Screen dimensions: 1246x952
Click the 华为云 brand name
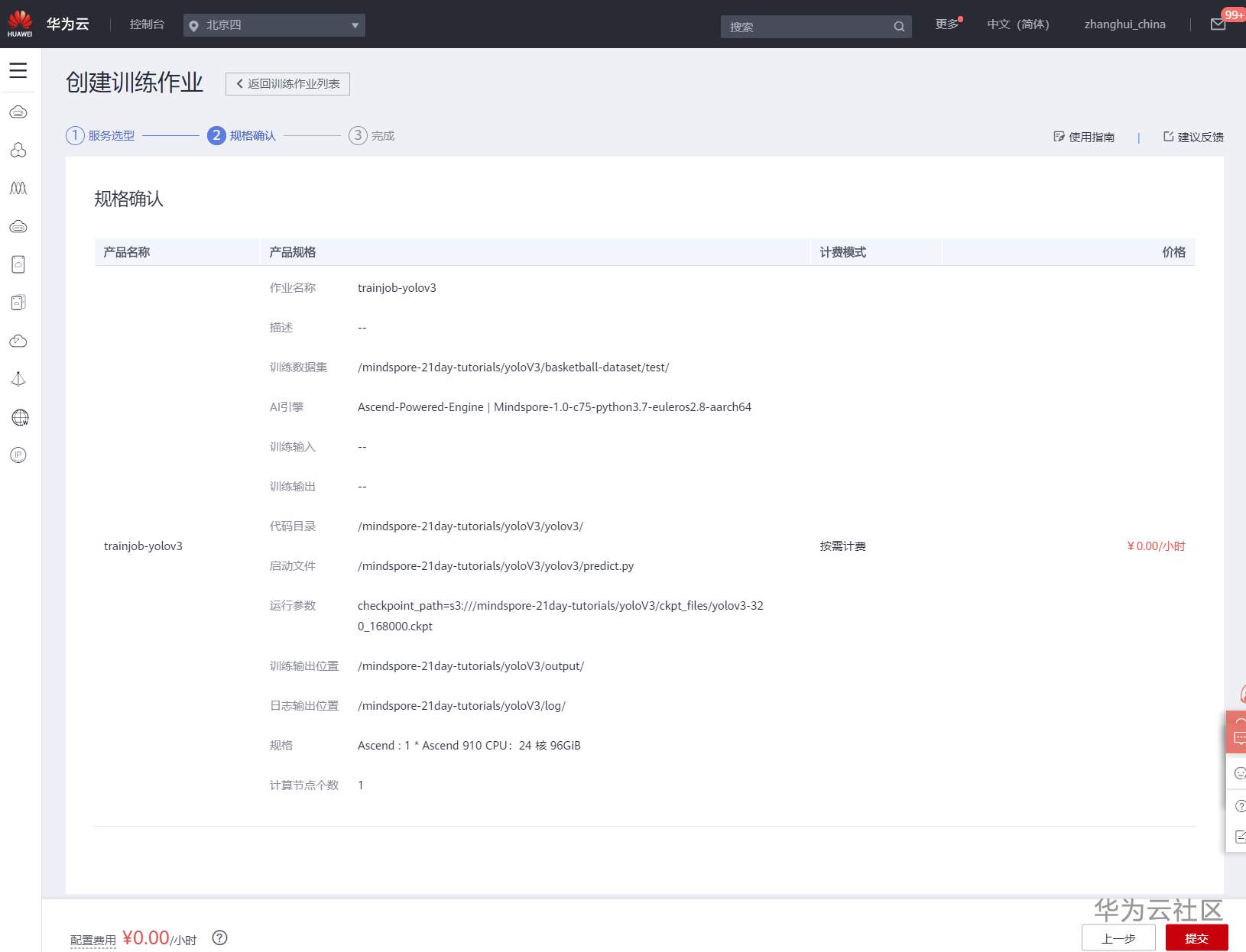pyautogui.click(x=68, y=24)
